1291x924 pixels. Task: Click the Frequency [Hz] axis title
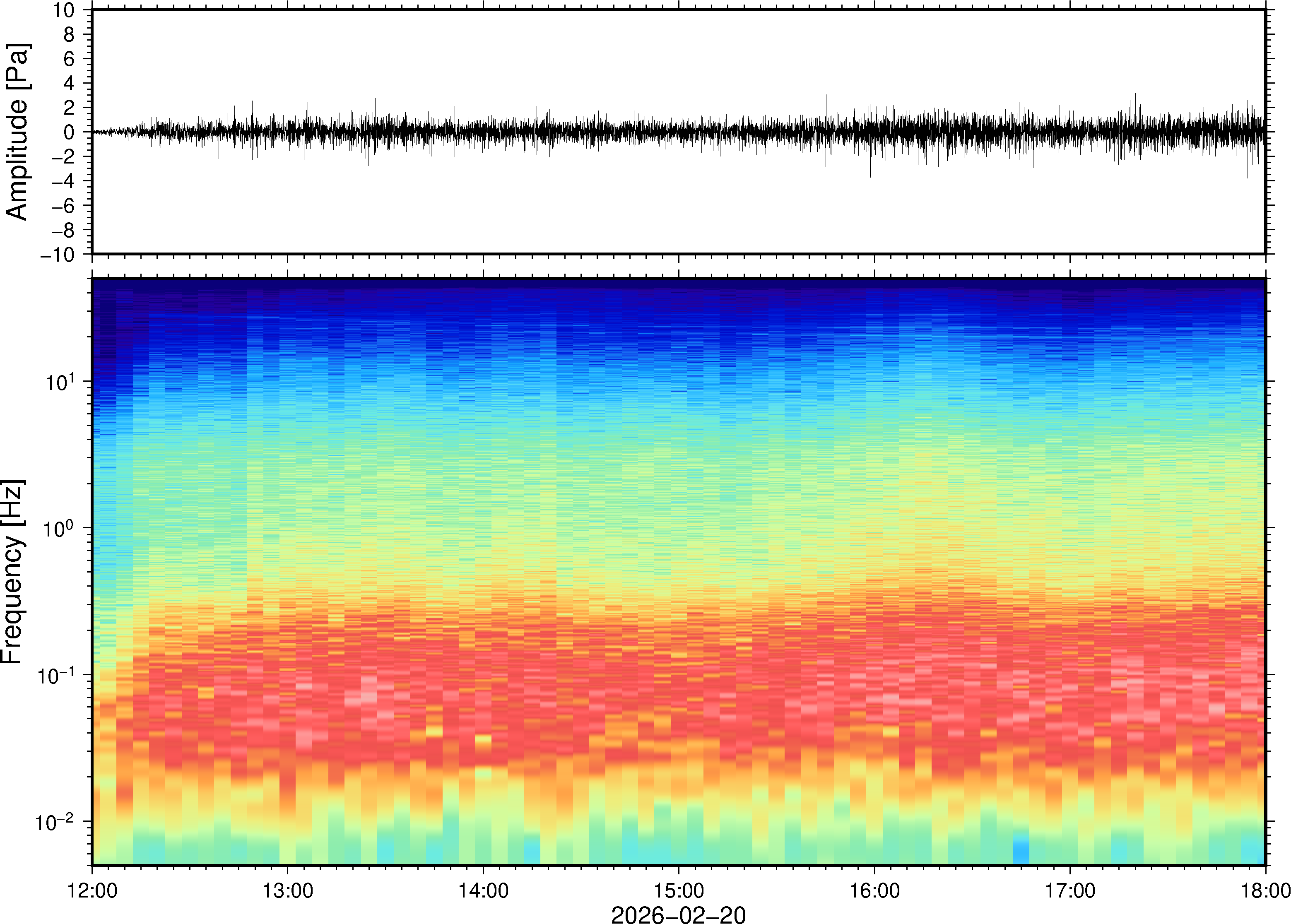[x=12, y=572]
